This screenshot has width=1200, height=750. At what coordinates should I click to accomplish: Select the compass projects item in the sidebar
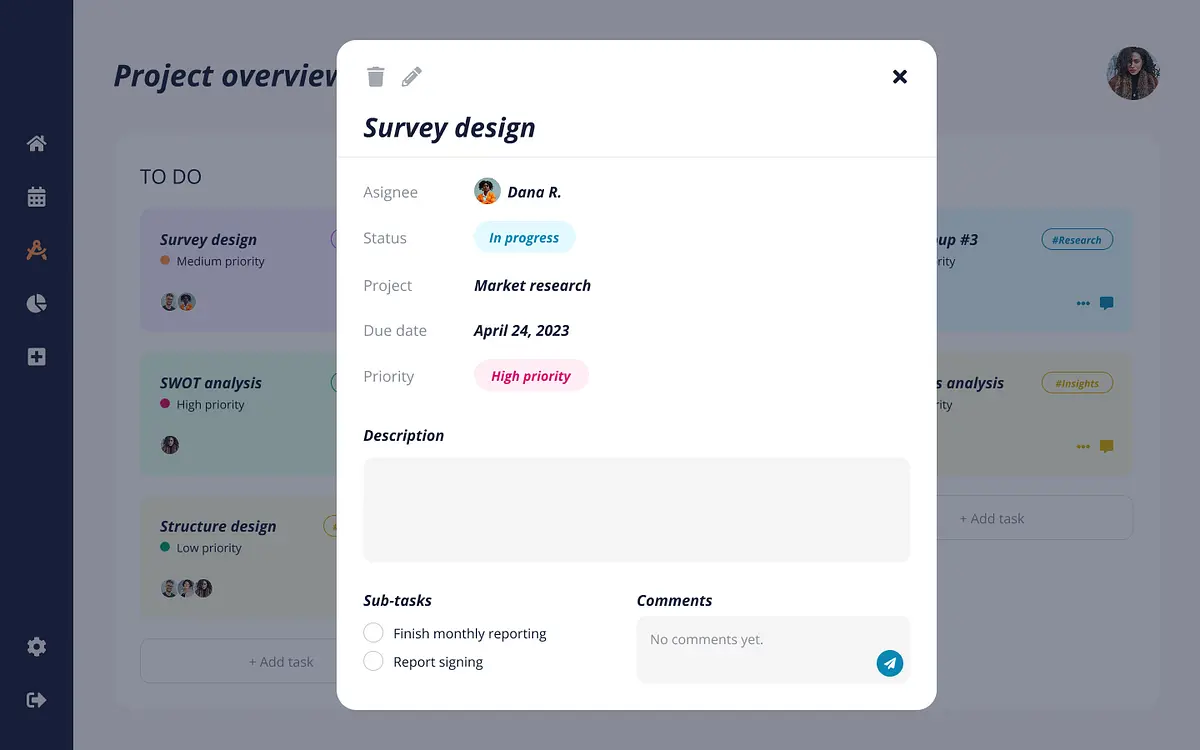point(37,250)
